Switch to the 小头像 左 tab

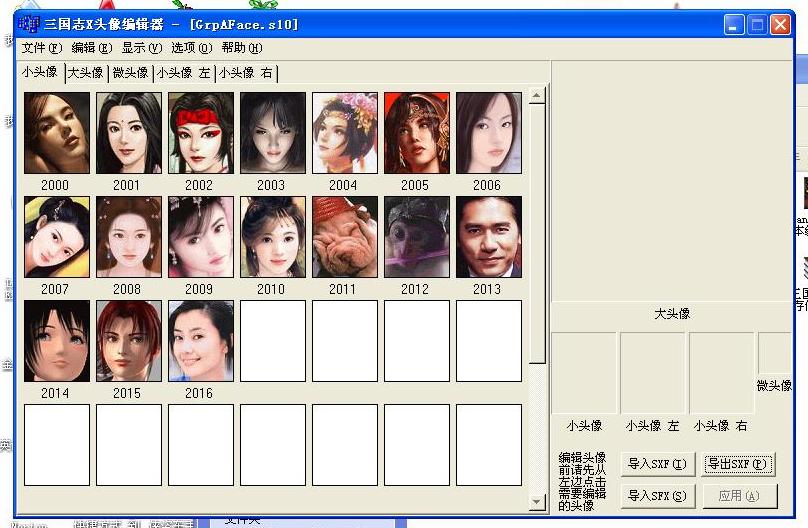(183, 73)
